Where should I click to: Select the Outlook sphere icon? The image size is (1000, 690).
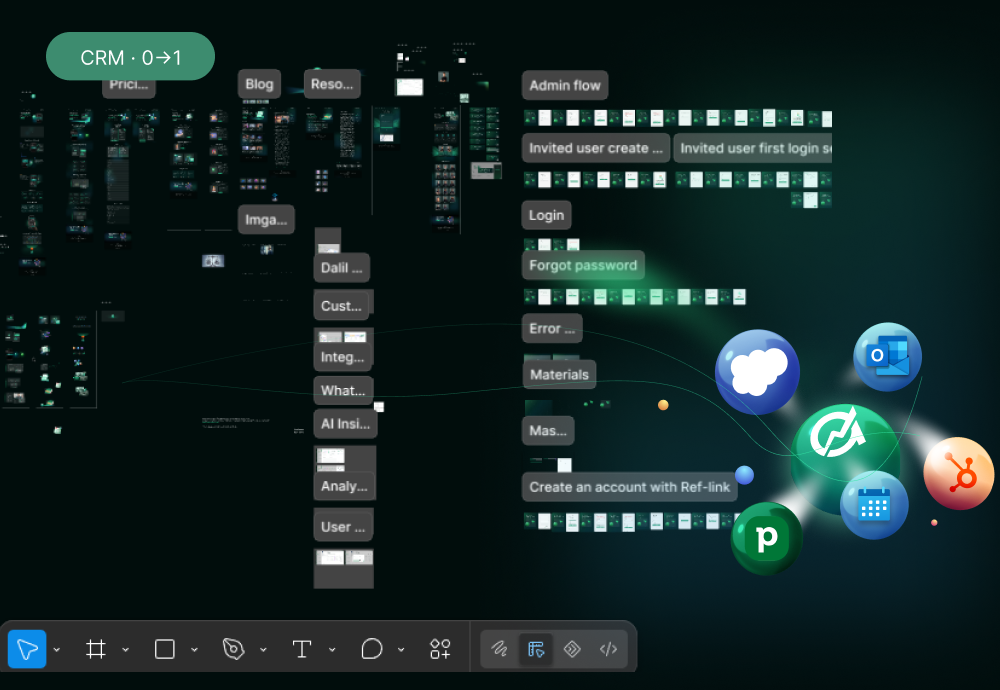coord(887,356)
